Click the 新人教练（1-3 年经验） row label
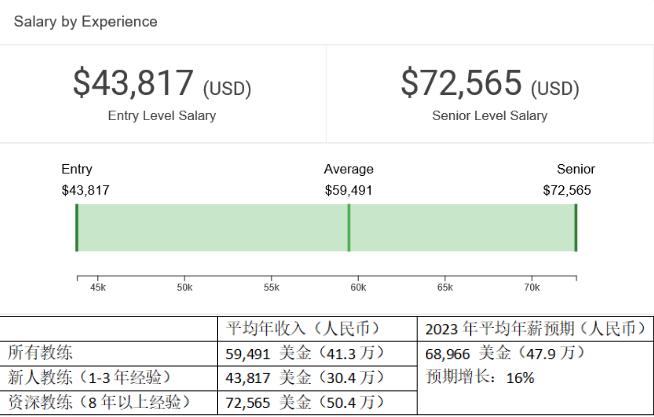Screen dimensions: 654x417 click(x=89, y=377)
